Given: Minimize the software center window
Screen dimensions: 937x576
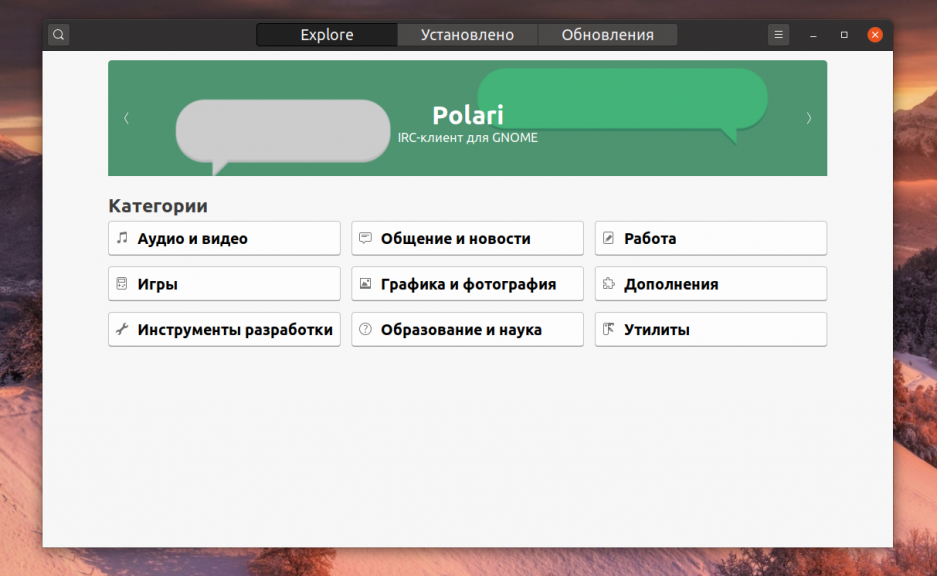Looking at the screenshot, I should point(814,35).
